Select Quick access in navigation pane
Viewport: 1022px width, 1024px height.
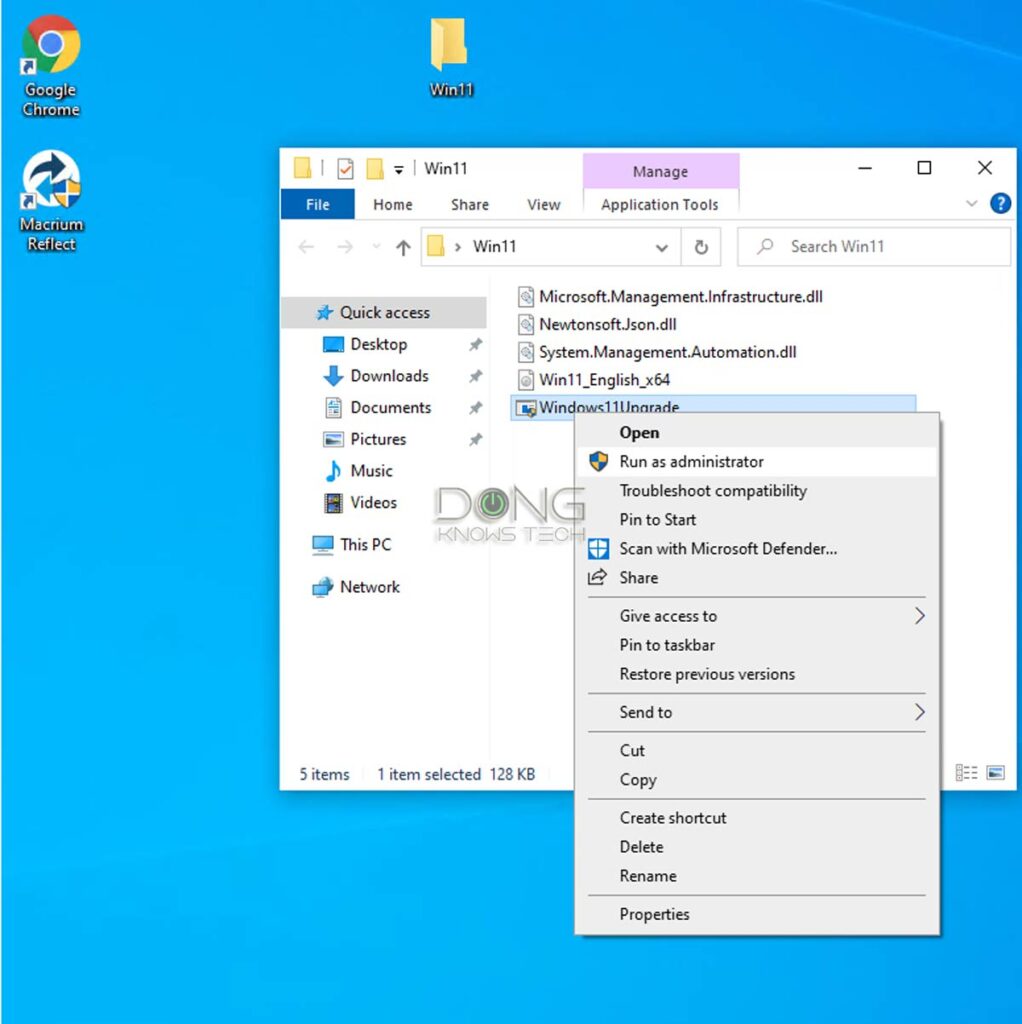[x=384, y=312]
